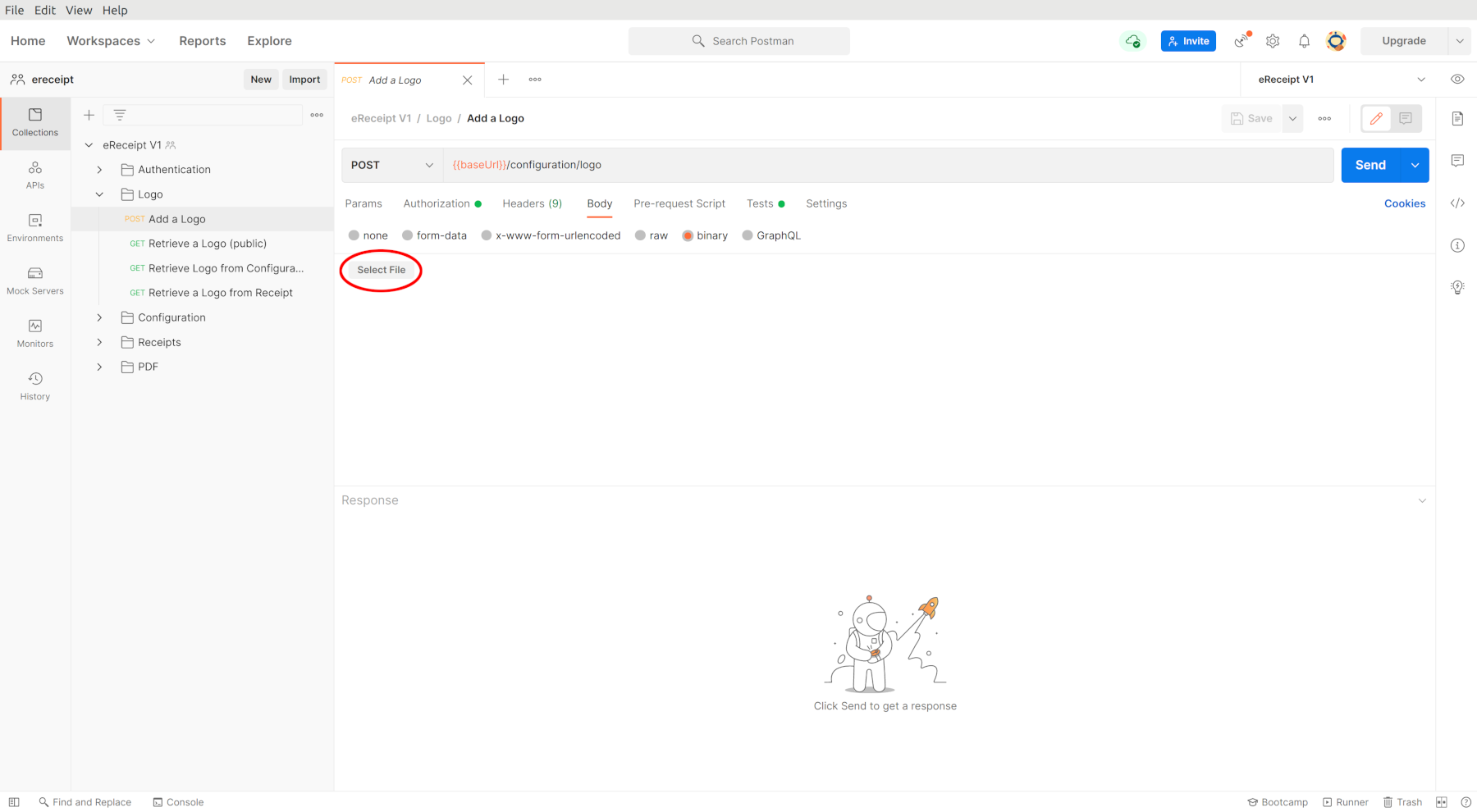1477x812 pixels.
Task: Switch to build mode pencil icon
Action: click(1376, 119)
